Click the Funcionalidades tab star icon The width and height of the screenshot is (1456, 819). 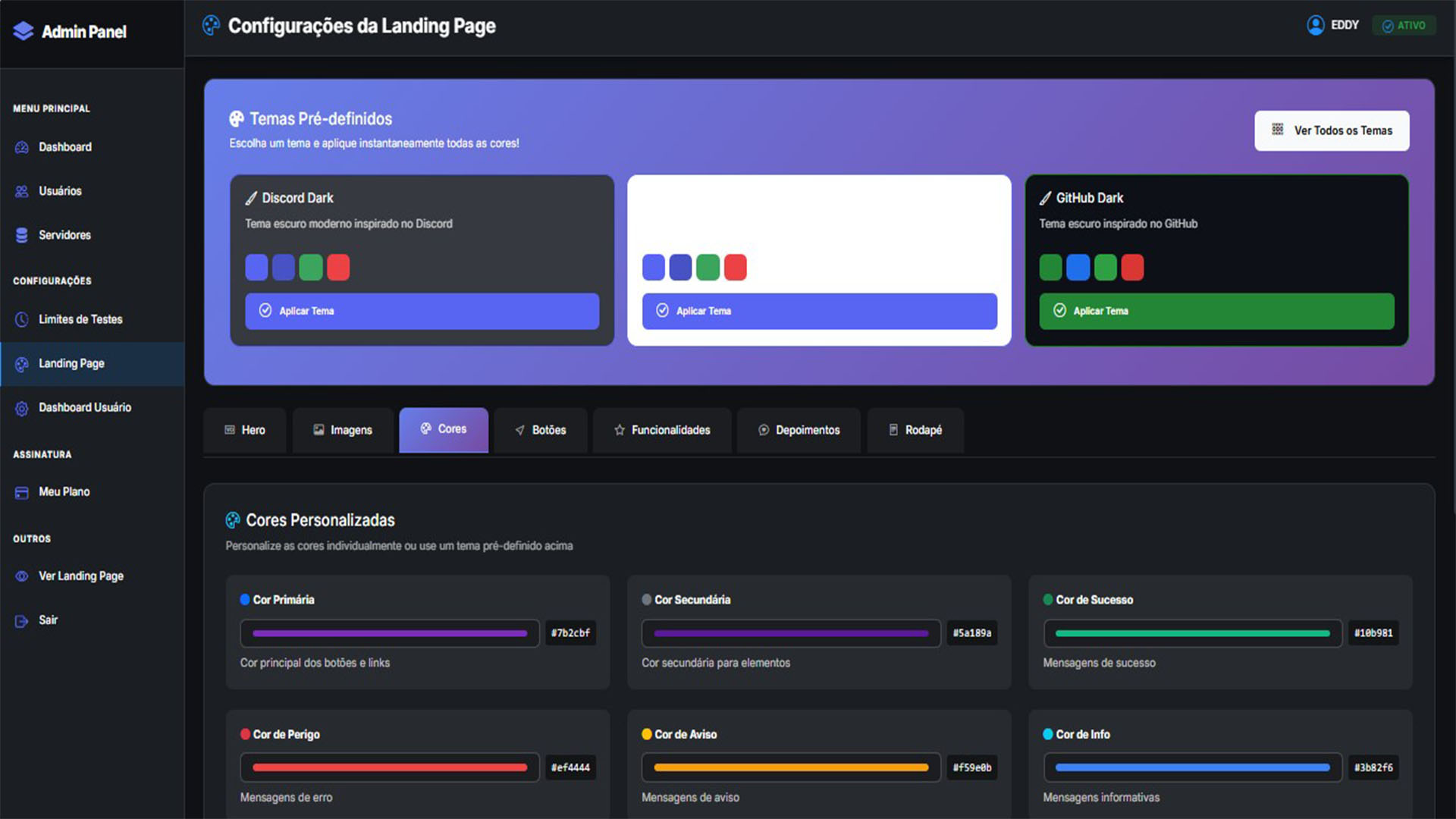(620, 430)
